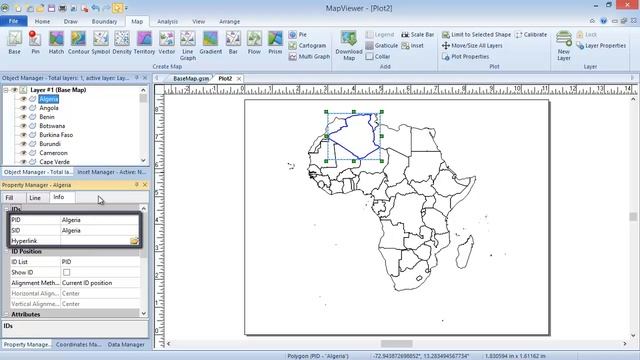The width and height of the screenshot is (640, 360).
Task: Hide the Benin object
Action: pyautogui.click(x=24, y=117)
